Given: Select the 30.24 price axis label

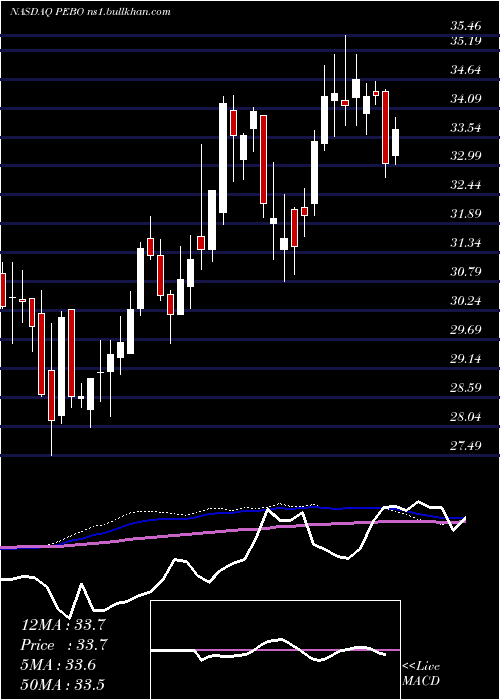Looking at the screenshot, I should click(466, 300).
